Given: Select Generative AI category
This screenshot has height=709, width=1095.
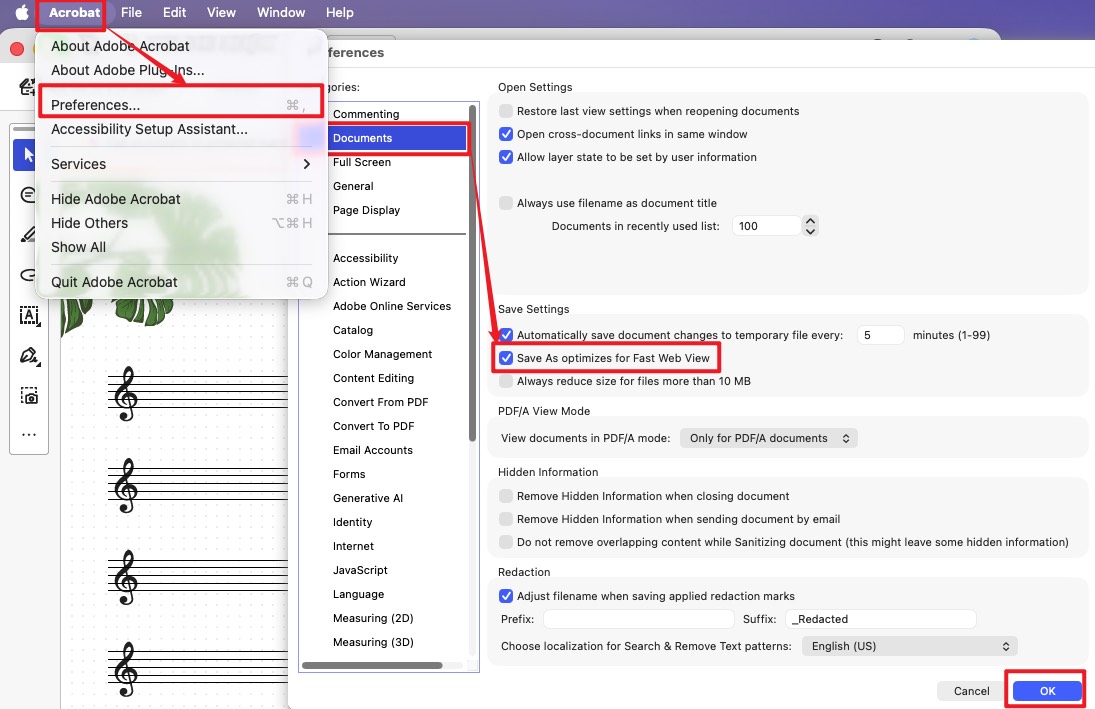Looking at the screenshot, I should coord(368,498).
